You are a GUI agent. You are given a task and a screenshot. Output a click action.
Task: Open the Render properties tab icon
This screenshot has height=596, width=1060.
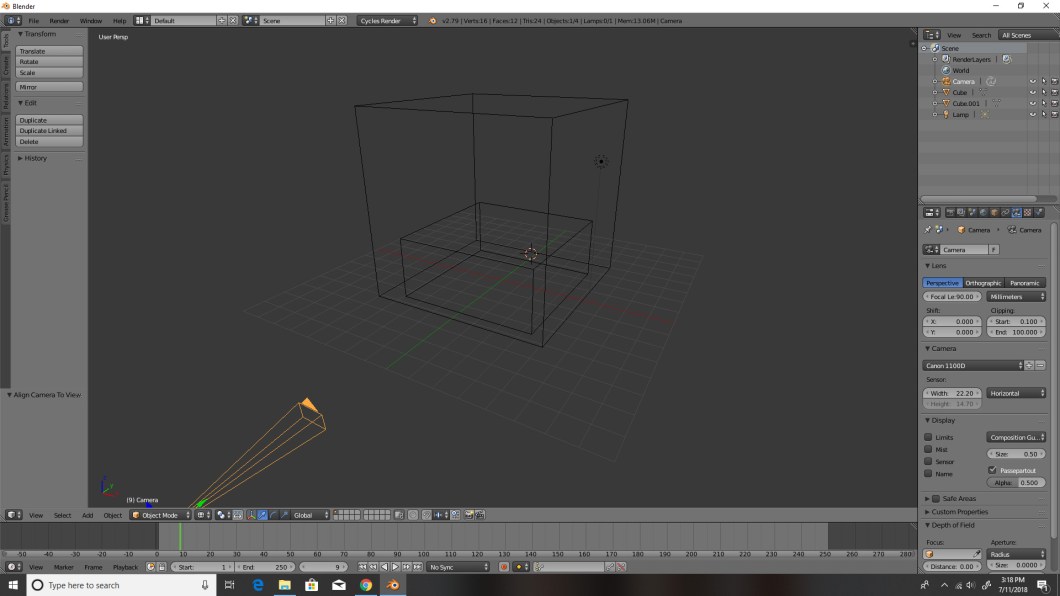click(x=951, y=212)
